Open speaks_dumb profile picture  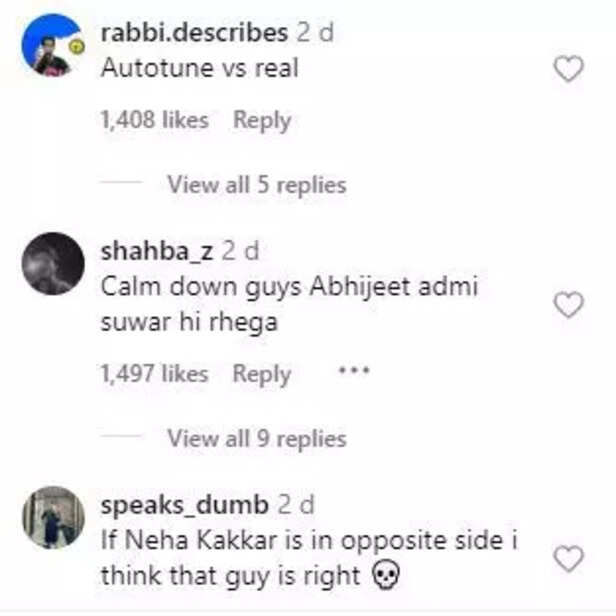[53, 517]
